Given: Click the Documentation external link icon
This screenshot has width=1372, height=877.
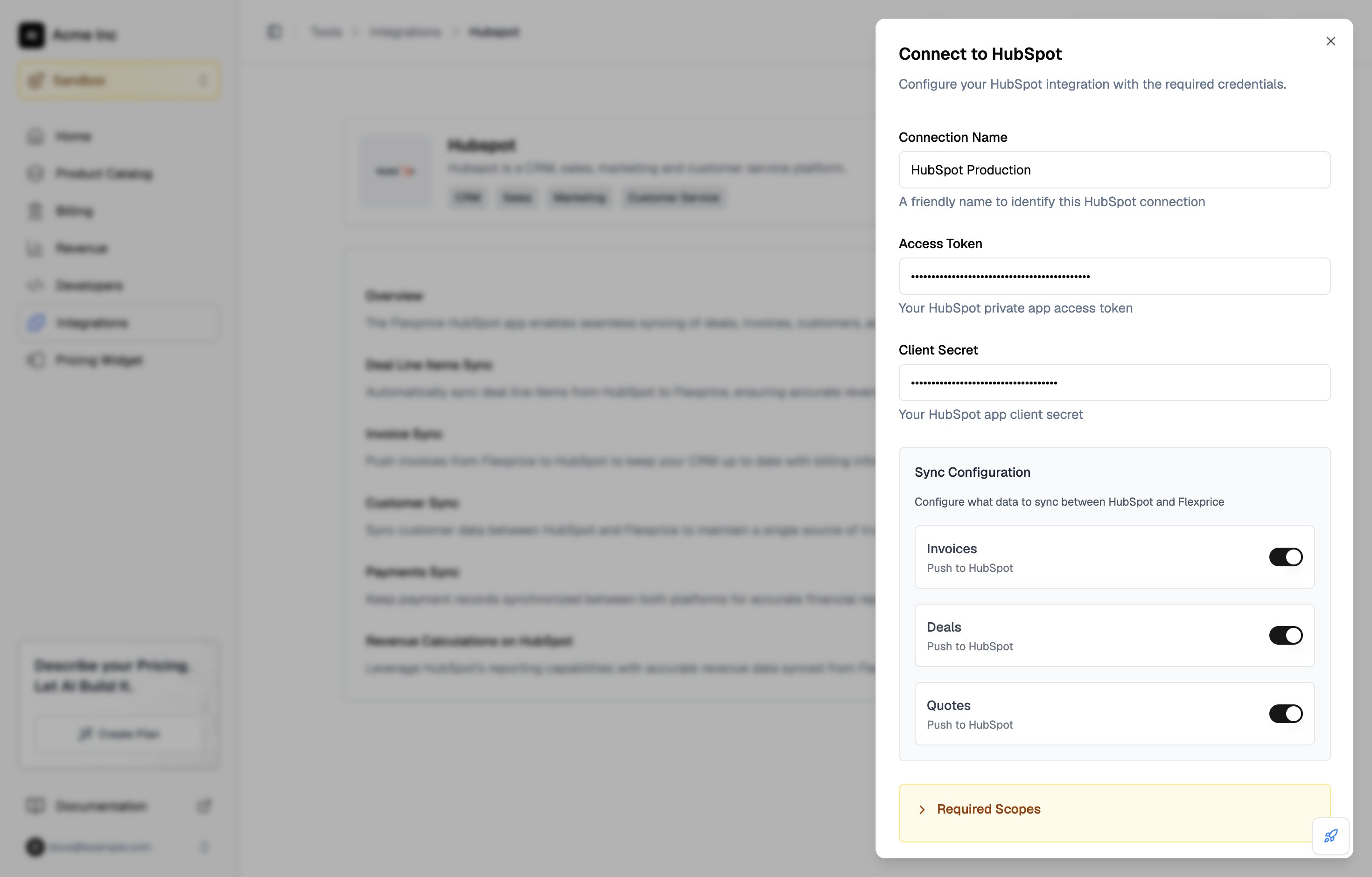Looking at the screenshot, I should [204, 806].
